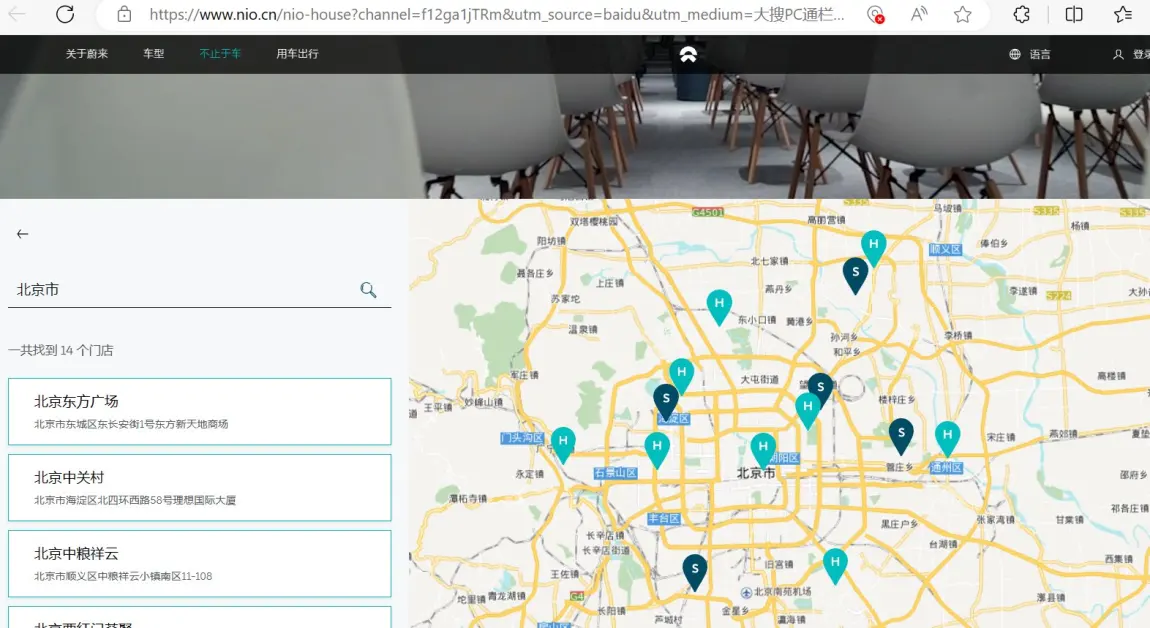Select the H marker above 石景山区
The width and height of the screenshot is (1150, 628).
(x=656, y=449)
